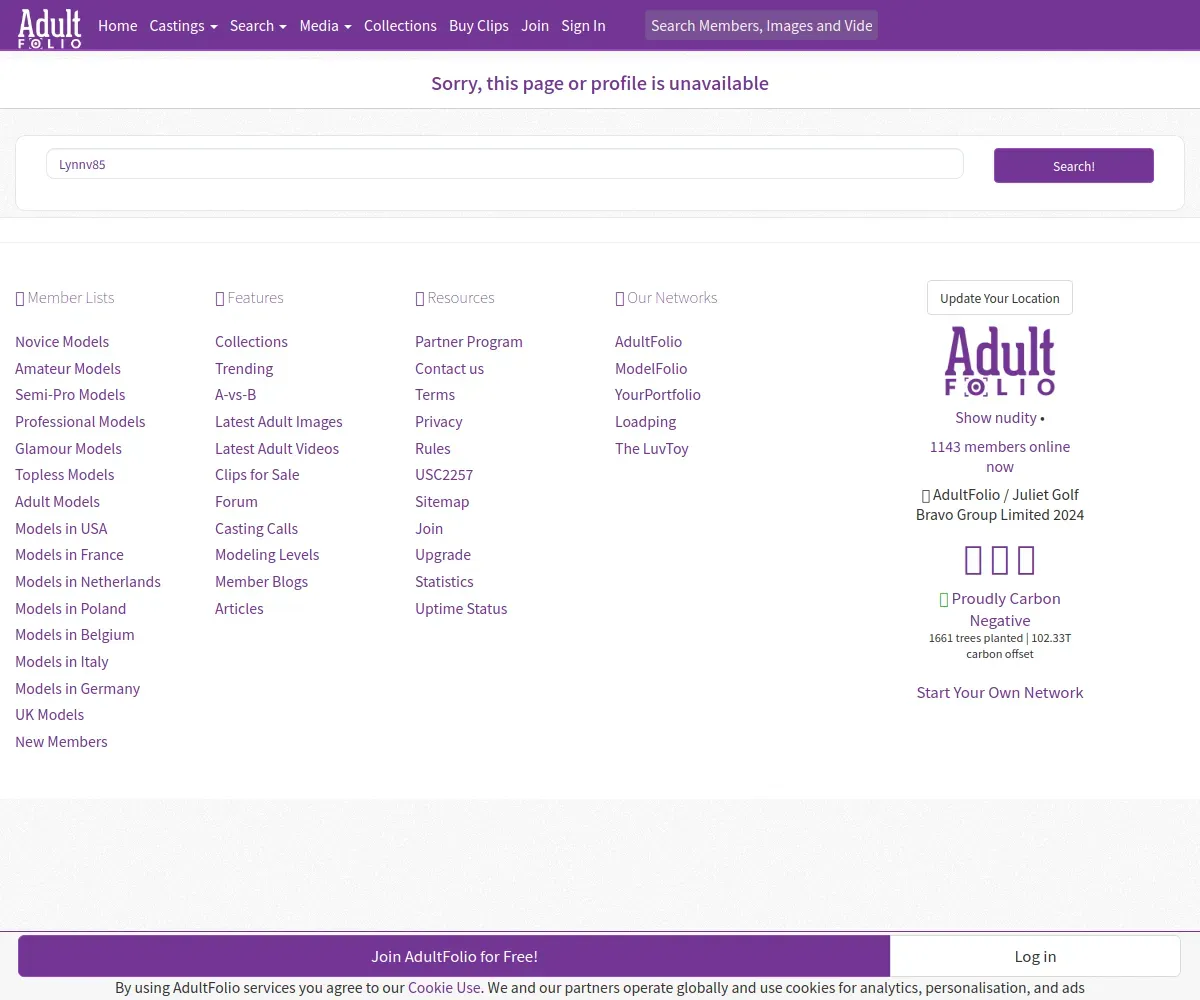This screenshot has width=1200, height=1000.
Task: Open the 1143 members online now link
Action: point(1000,457)
